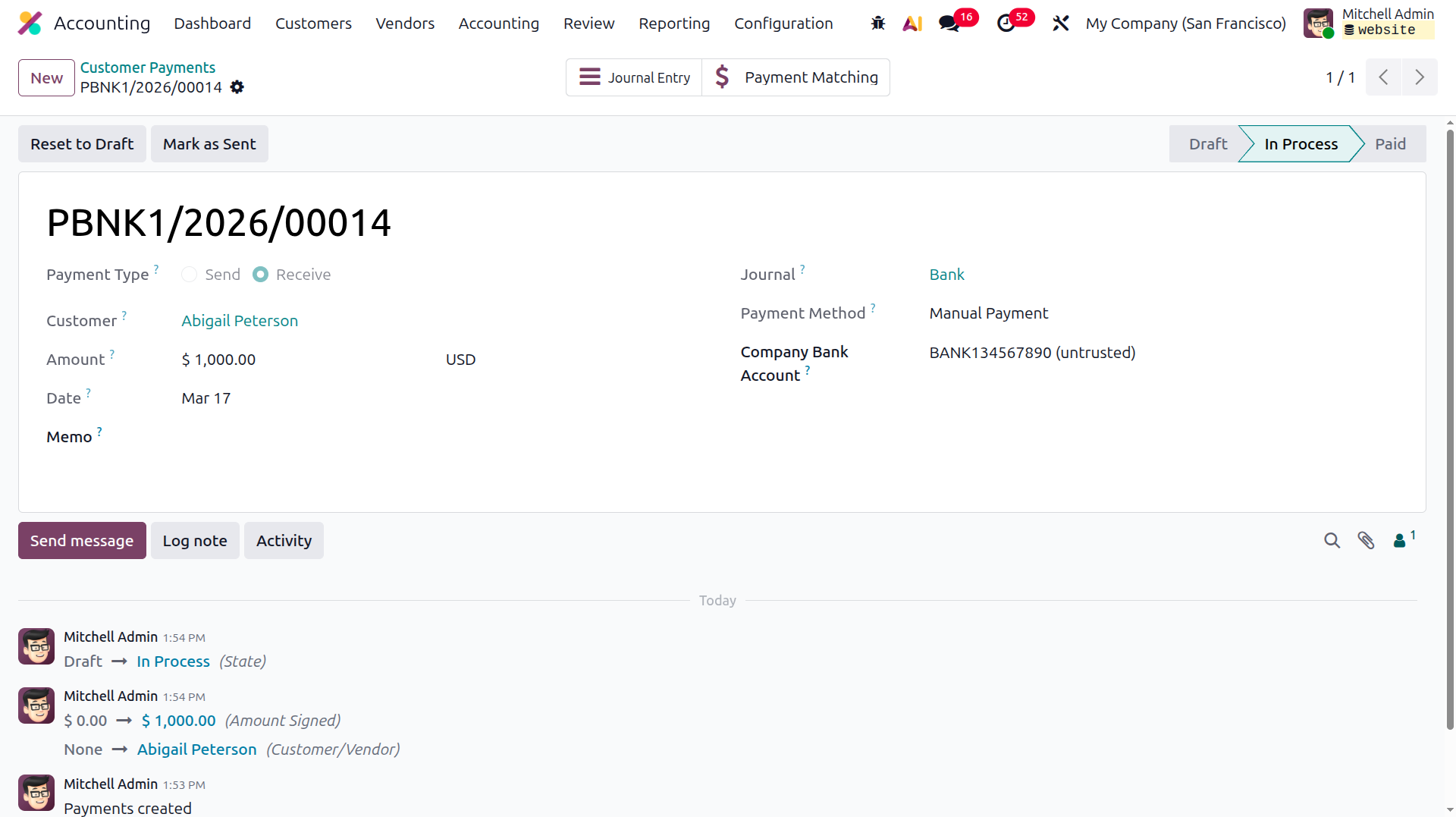Set status to Paid in statusbar

(1390, 144)
